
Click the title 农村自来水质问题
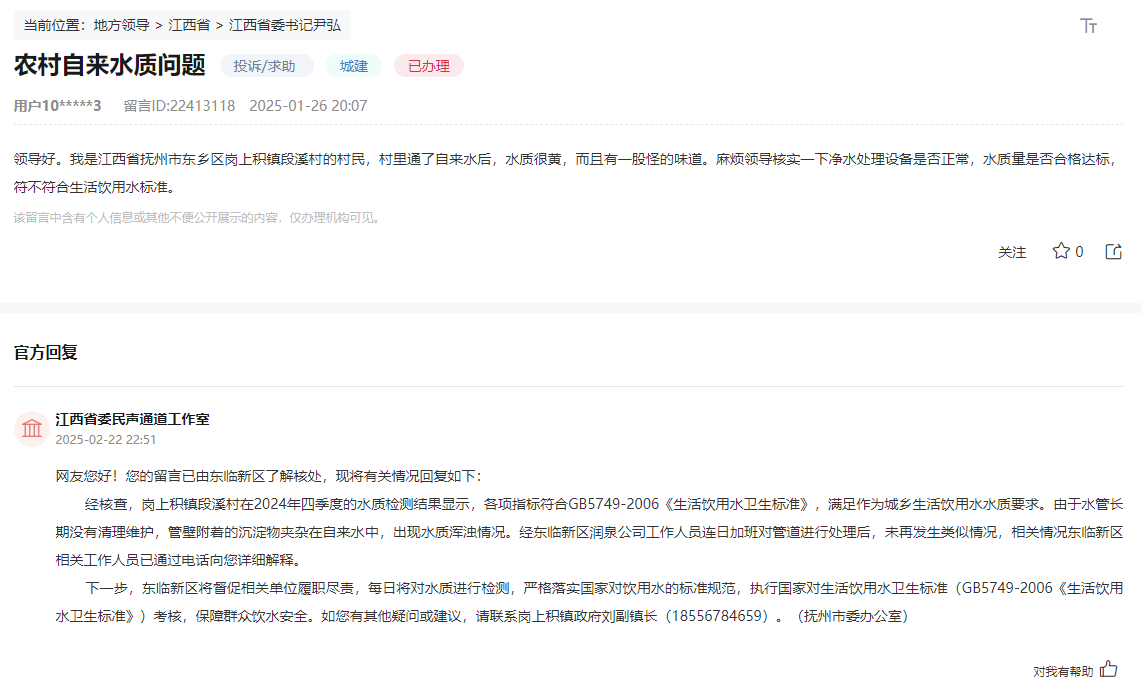coord(110,66)
